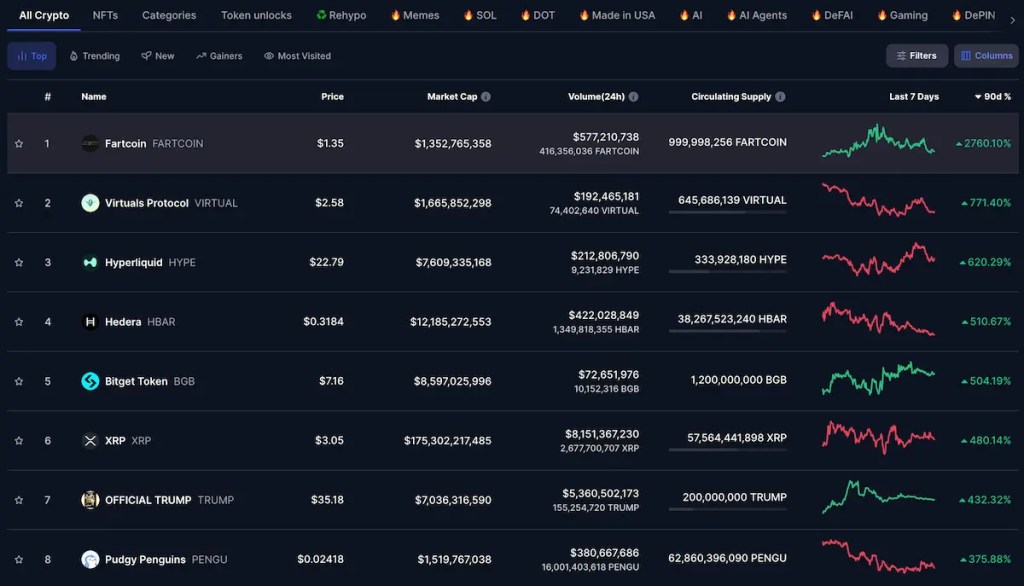The width and height of the screenshot is (1024, 586).
Task: Click the Virtuals Protocol logo icon
Action: coord(90,203)
